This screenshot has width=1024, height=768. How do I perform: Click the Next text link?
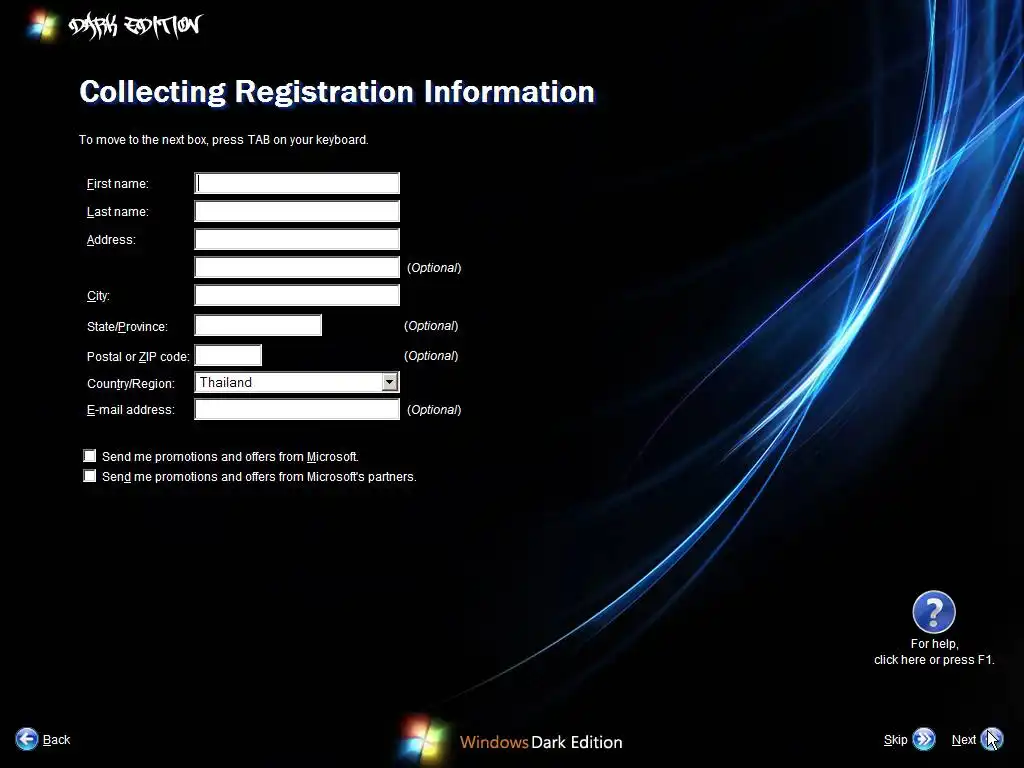963,739
